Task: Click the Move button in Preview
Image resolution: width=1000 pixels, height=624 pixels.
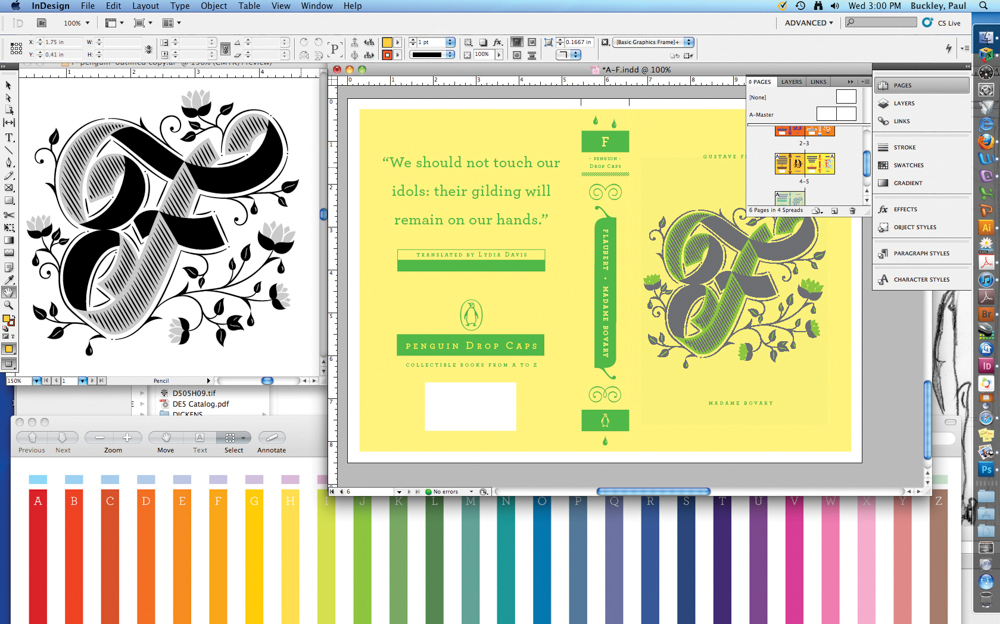Action: coord(165,438)
